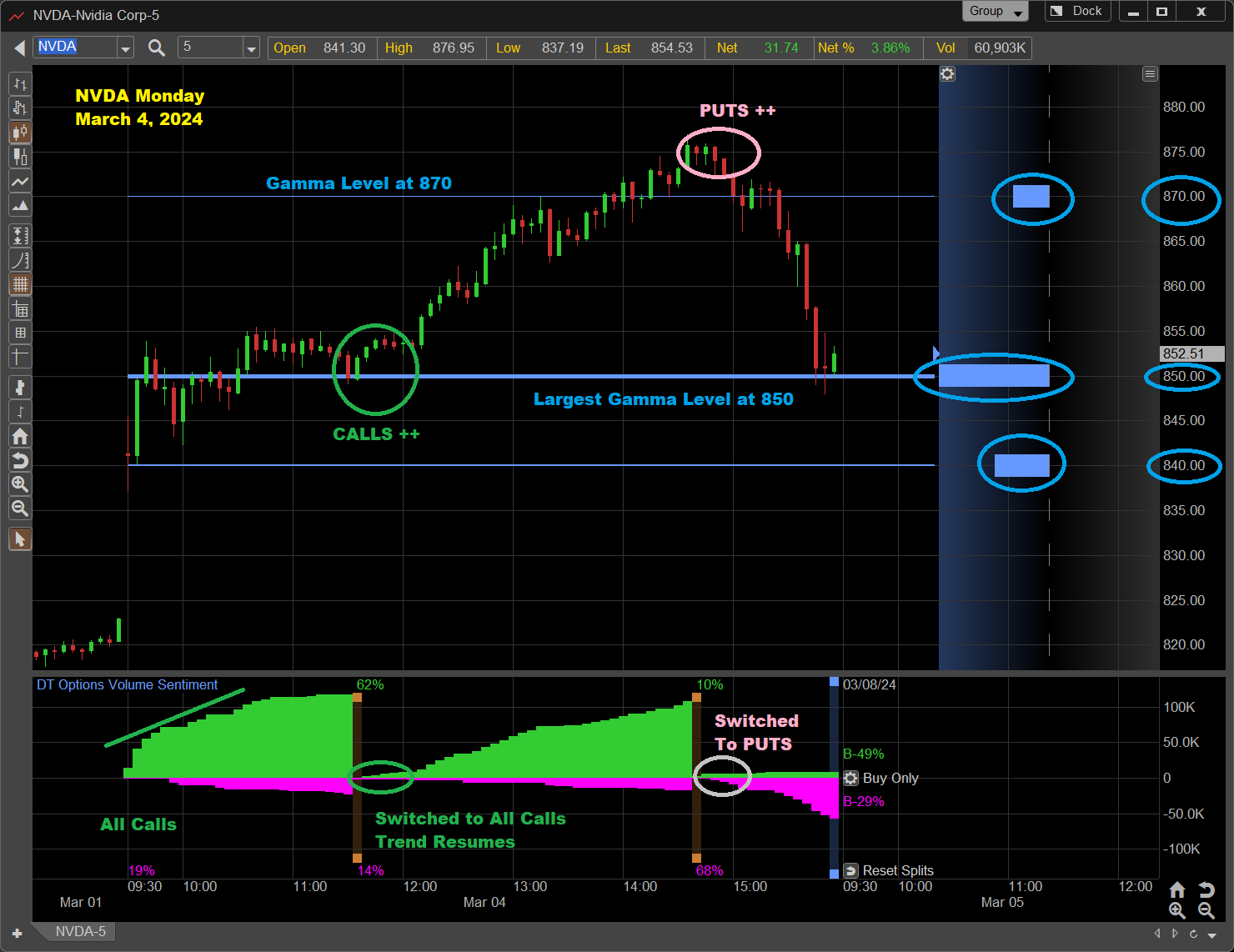Switch to mountain area chart style
Image resolution: width=1234 pixels, height=952 pixels.
(x=20, y=205)
